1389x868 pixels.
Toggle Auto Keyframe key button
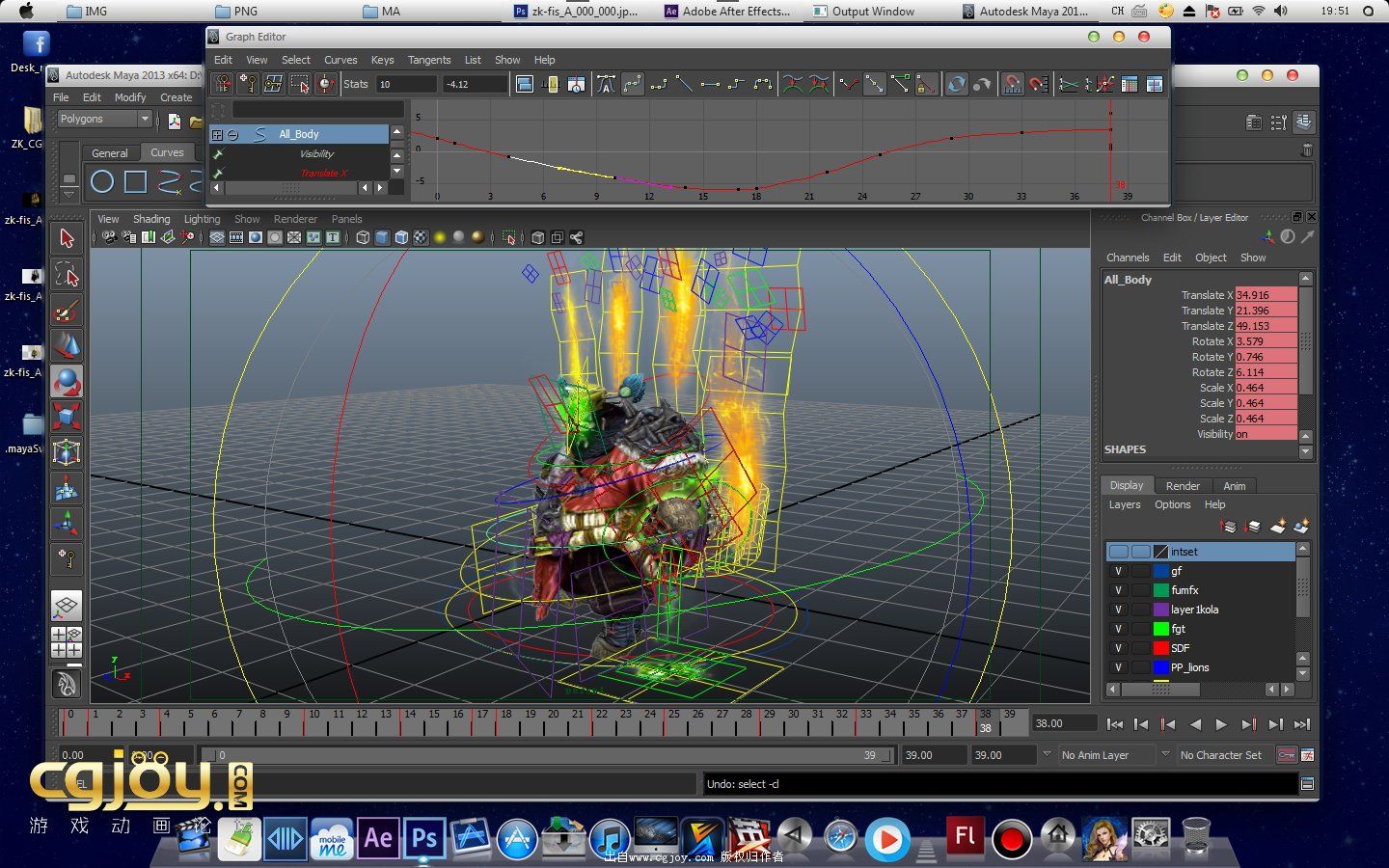click(x=1286, y=755)
